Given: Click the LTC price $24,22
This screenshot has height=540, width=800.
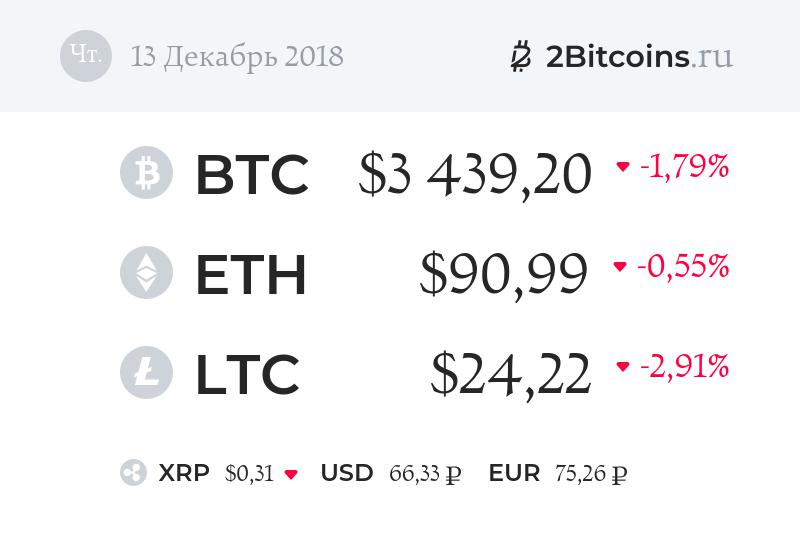Looking at the screenshot, I should click(x=510, y=374).
